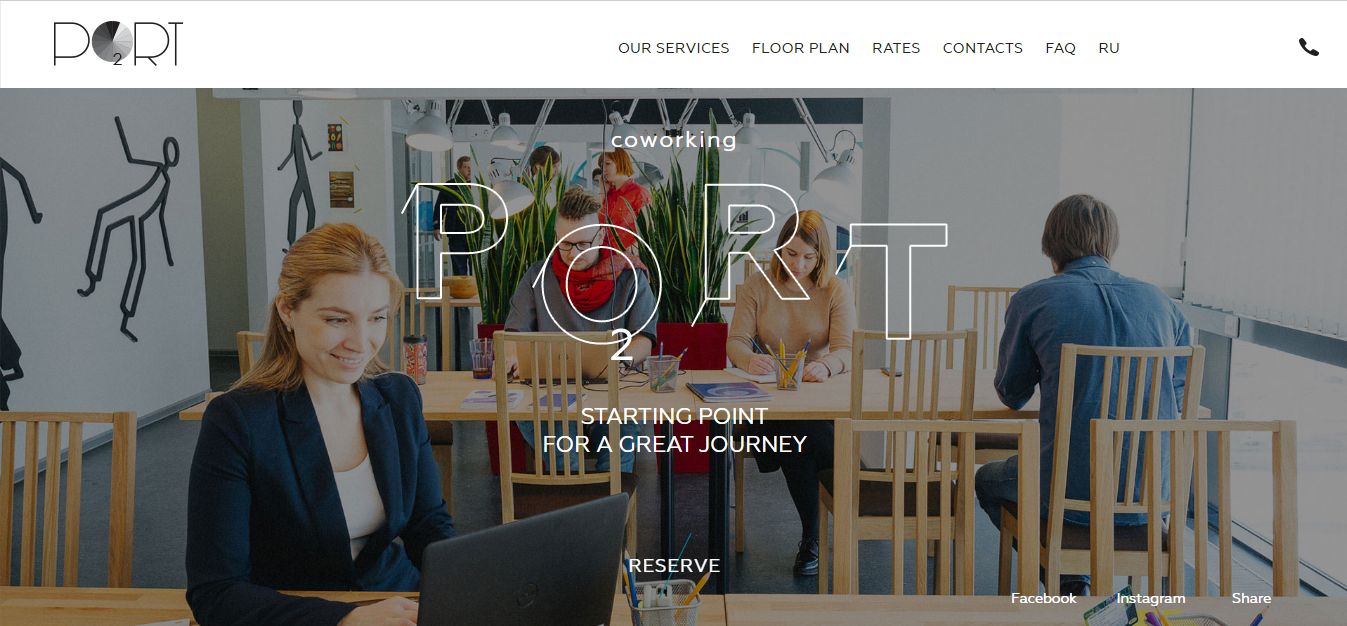
Task: Click the RESERVE button
Action: pyautogui.click(x=674, y=565)
